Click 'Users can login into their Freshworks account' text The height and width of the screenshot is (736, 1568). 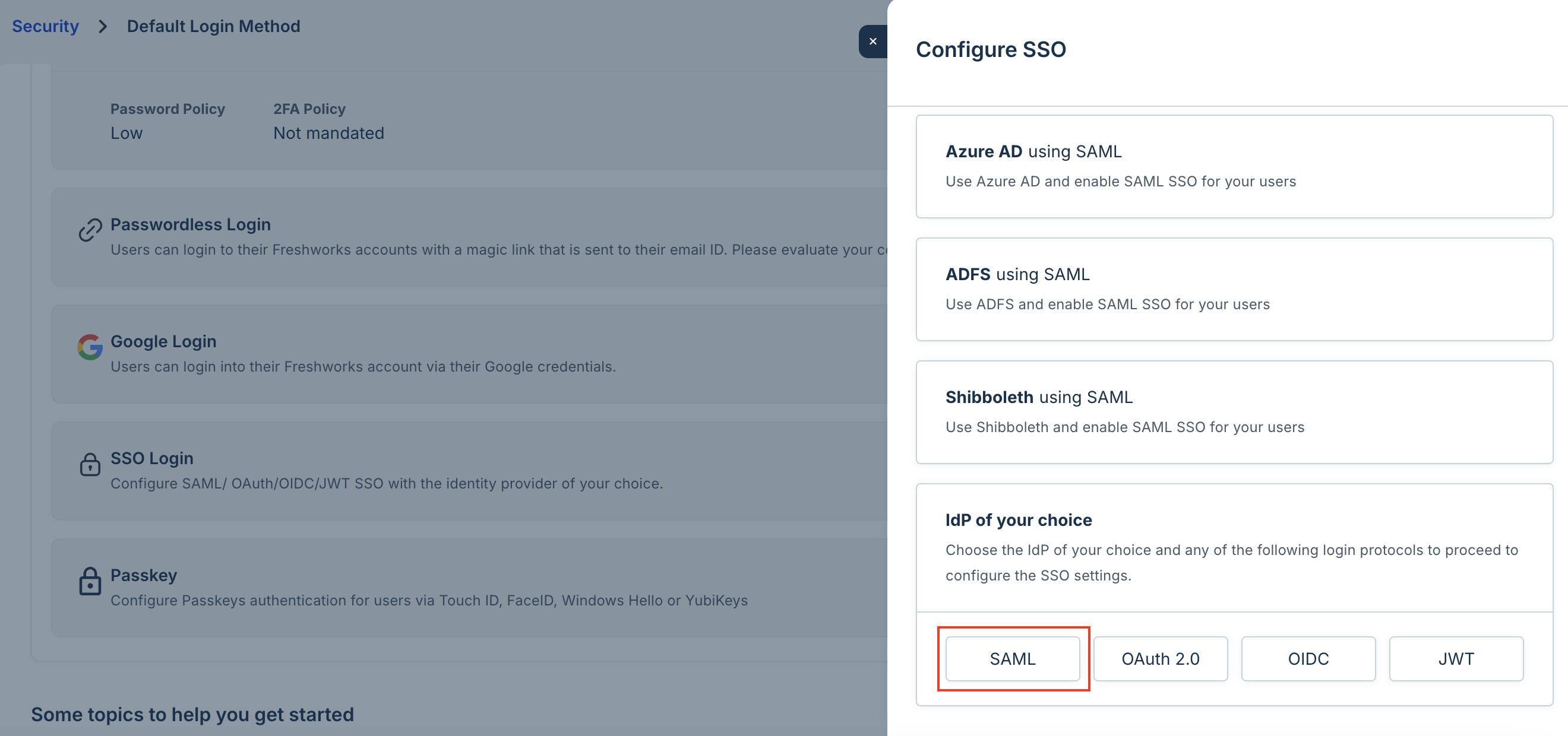(363, 367)
